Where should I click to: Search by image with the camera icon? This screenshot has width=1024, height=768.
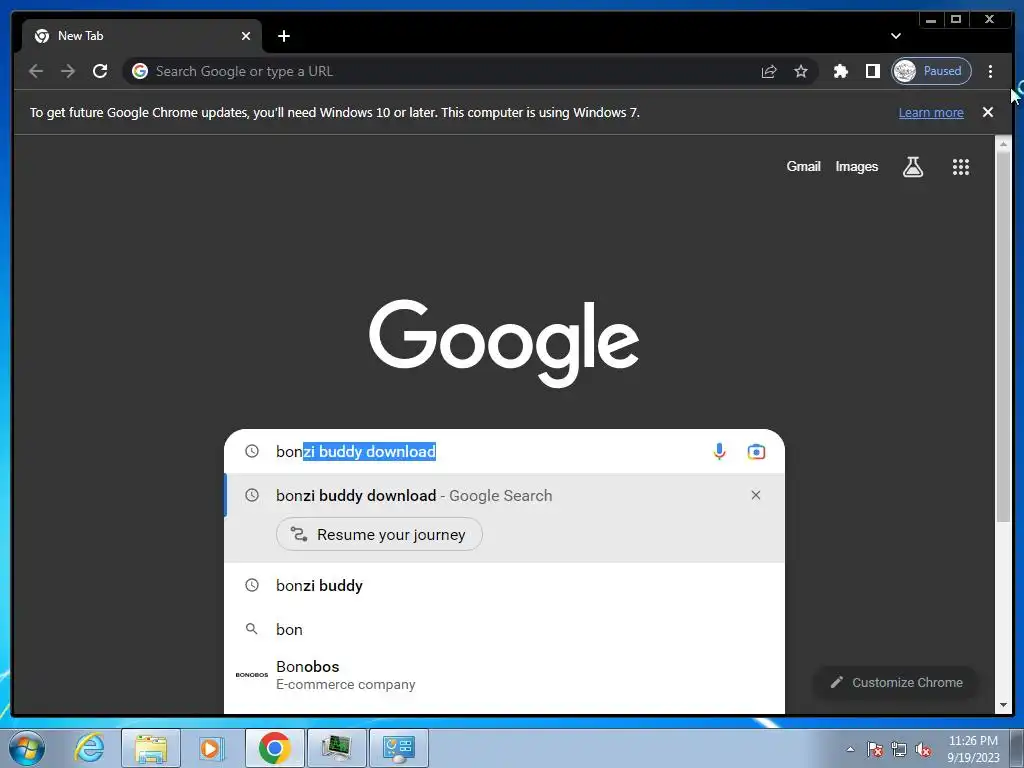[x=756, y=451]
